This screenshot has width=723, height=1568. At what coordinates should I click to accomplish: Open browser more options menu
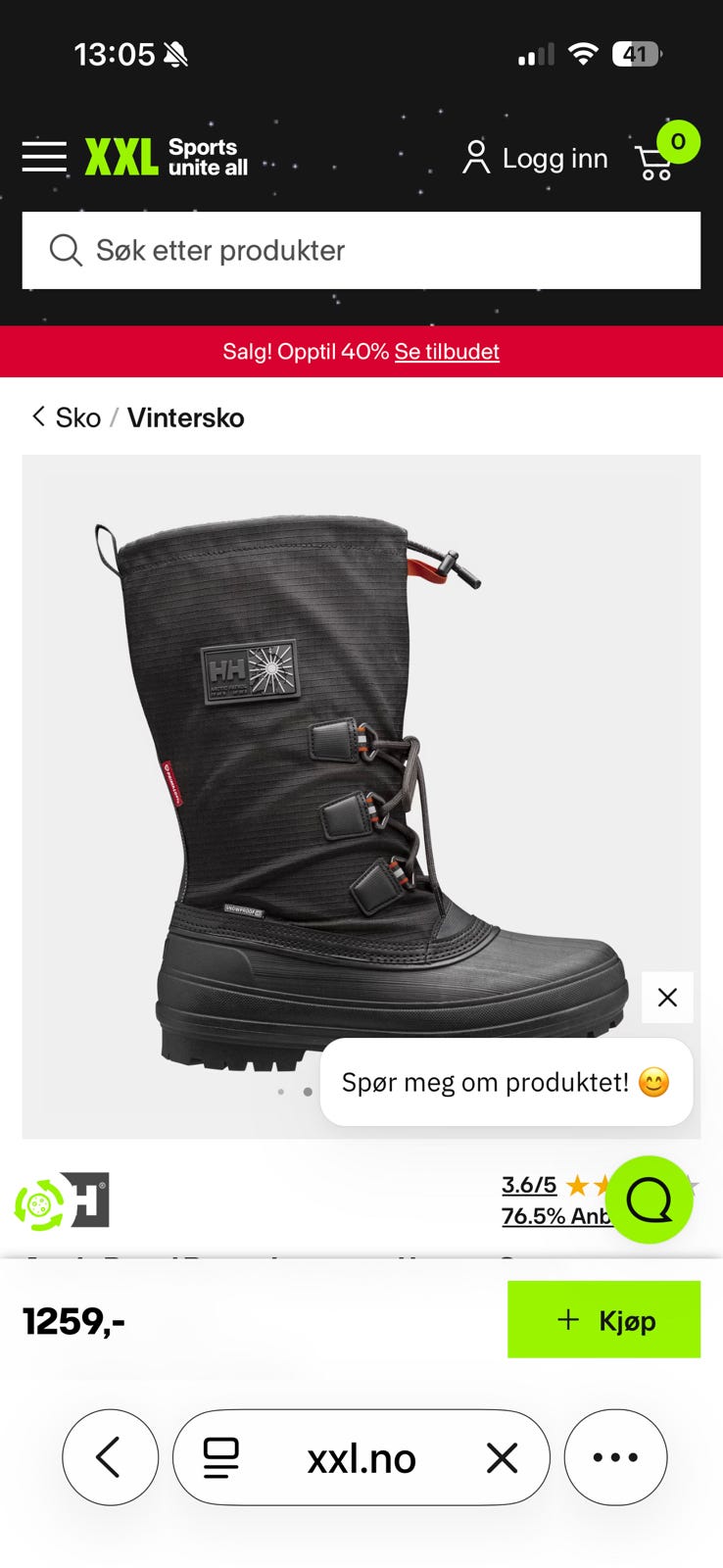point(615,1457)
